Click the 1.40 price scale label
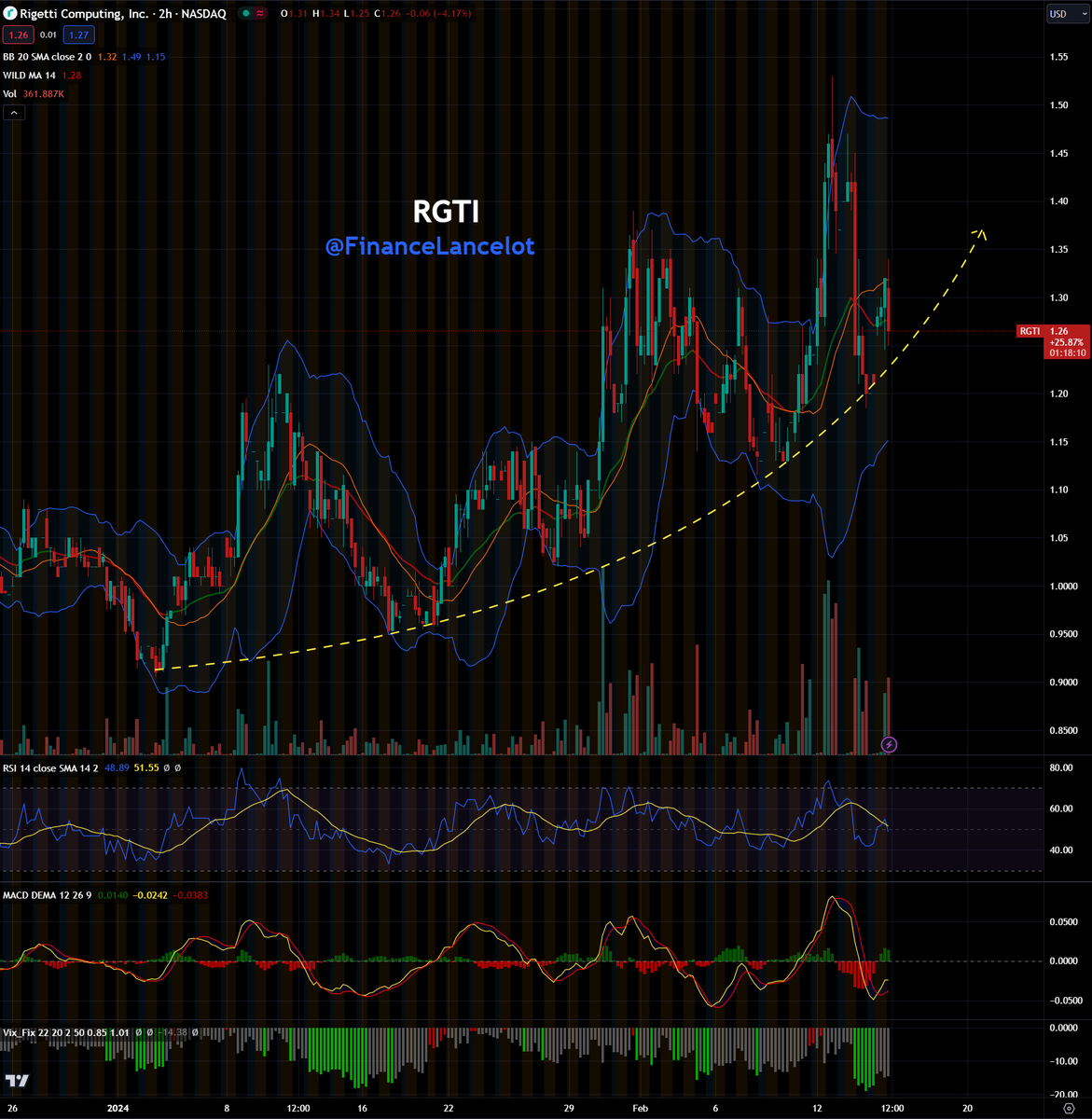The height and width of the screenshot is (1119, 1092). pyautogui.click(x=1058, y=201)
